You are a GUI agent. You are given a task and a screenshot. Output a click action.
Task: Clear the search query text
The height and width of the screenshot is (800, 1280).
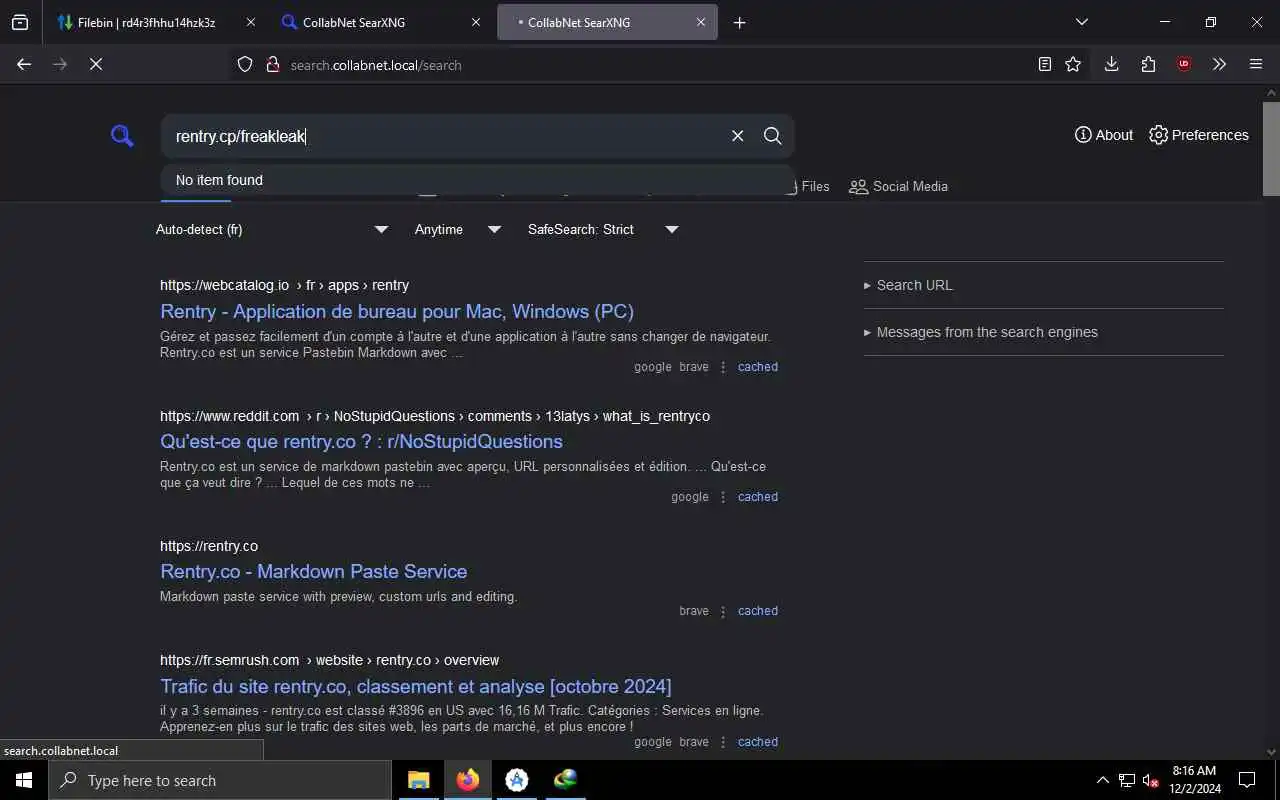coord(737,136)
